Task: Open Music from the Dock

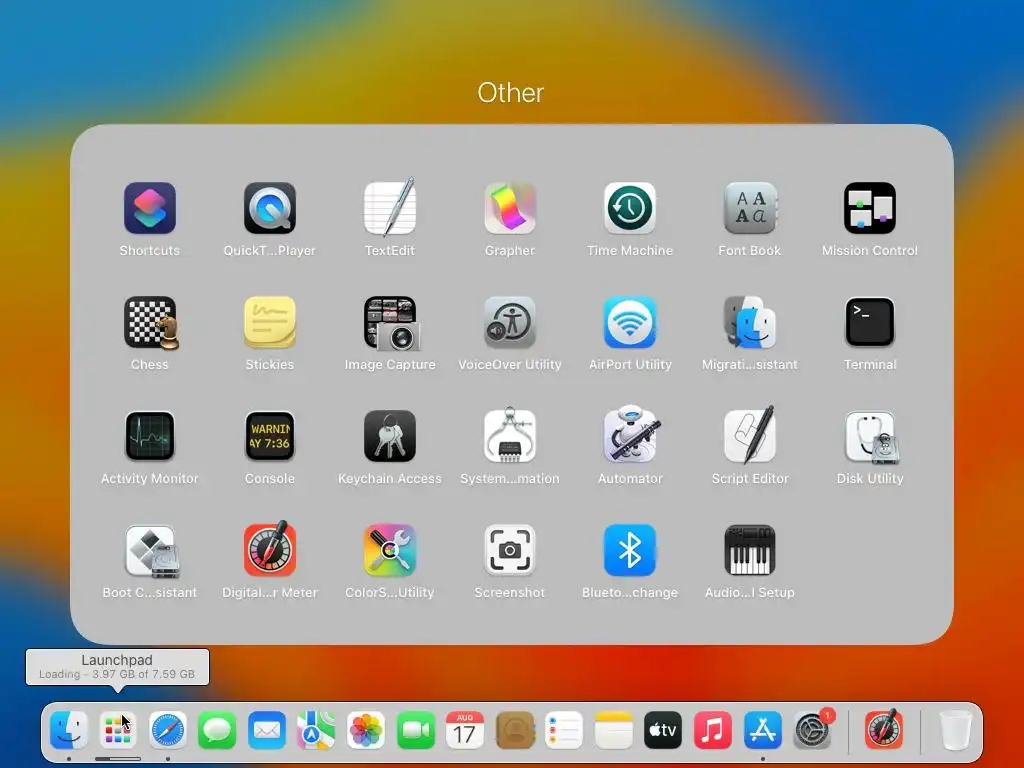Action: click(712, 730)
